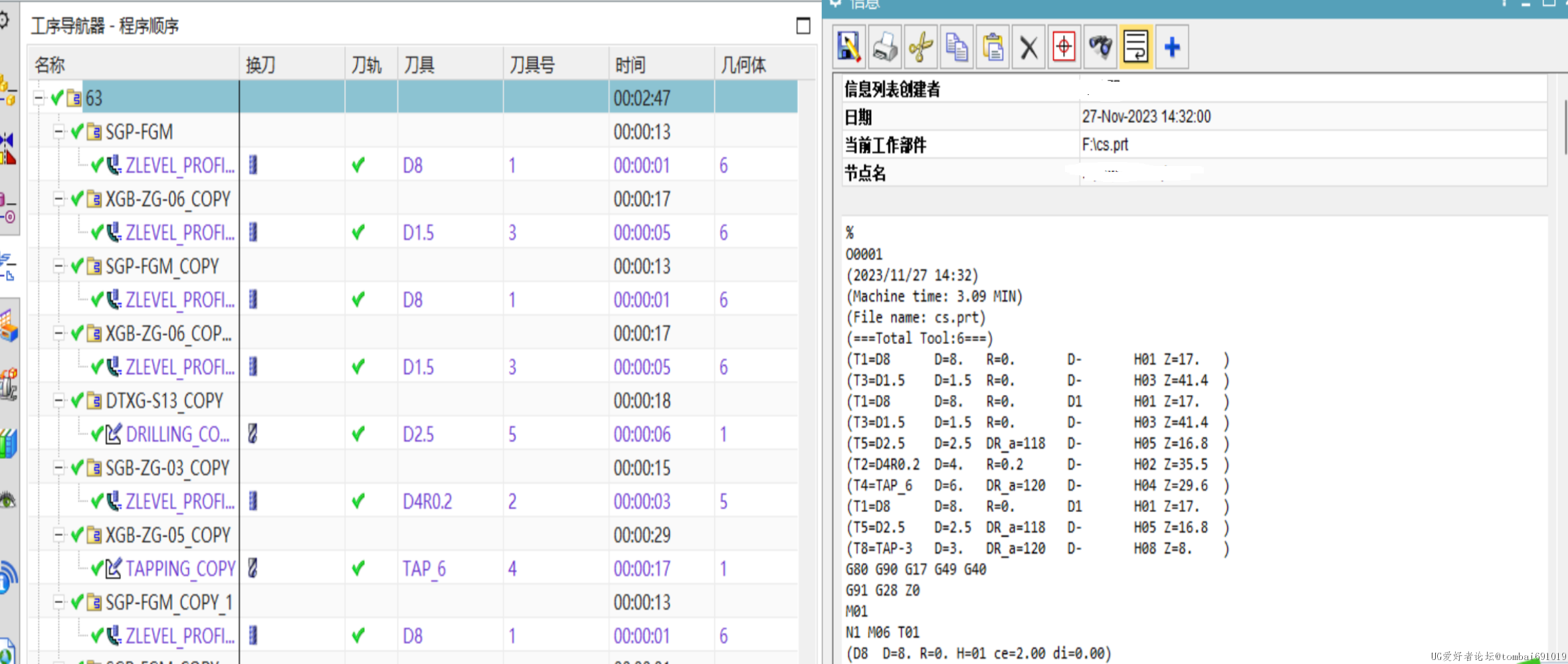Click the 时间 column header
The image size is (1568, 664).
pyautogui.click(x=662, y=64)
